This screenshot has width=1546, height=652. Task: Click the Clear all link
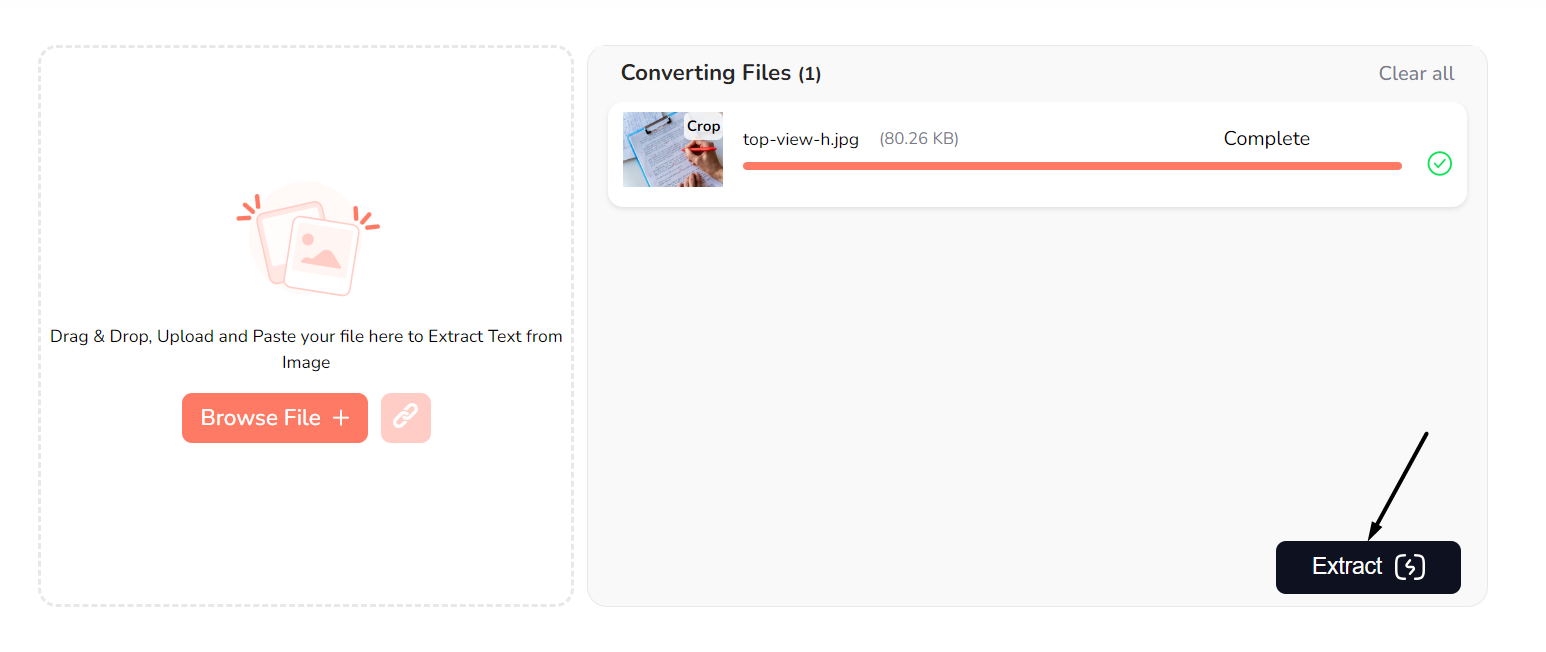coord(1416,74)
